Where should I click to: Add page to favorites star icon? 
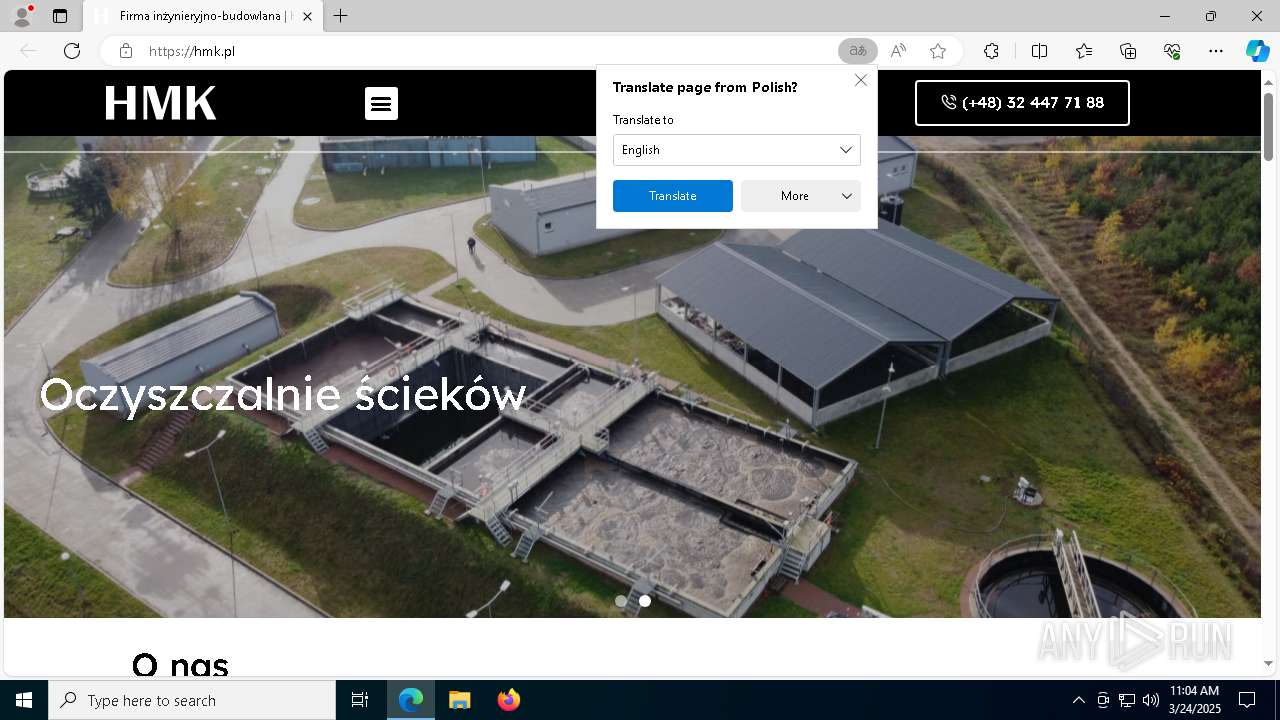pyautogui.click(x=938, y=51)
